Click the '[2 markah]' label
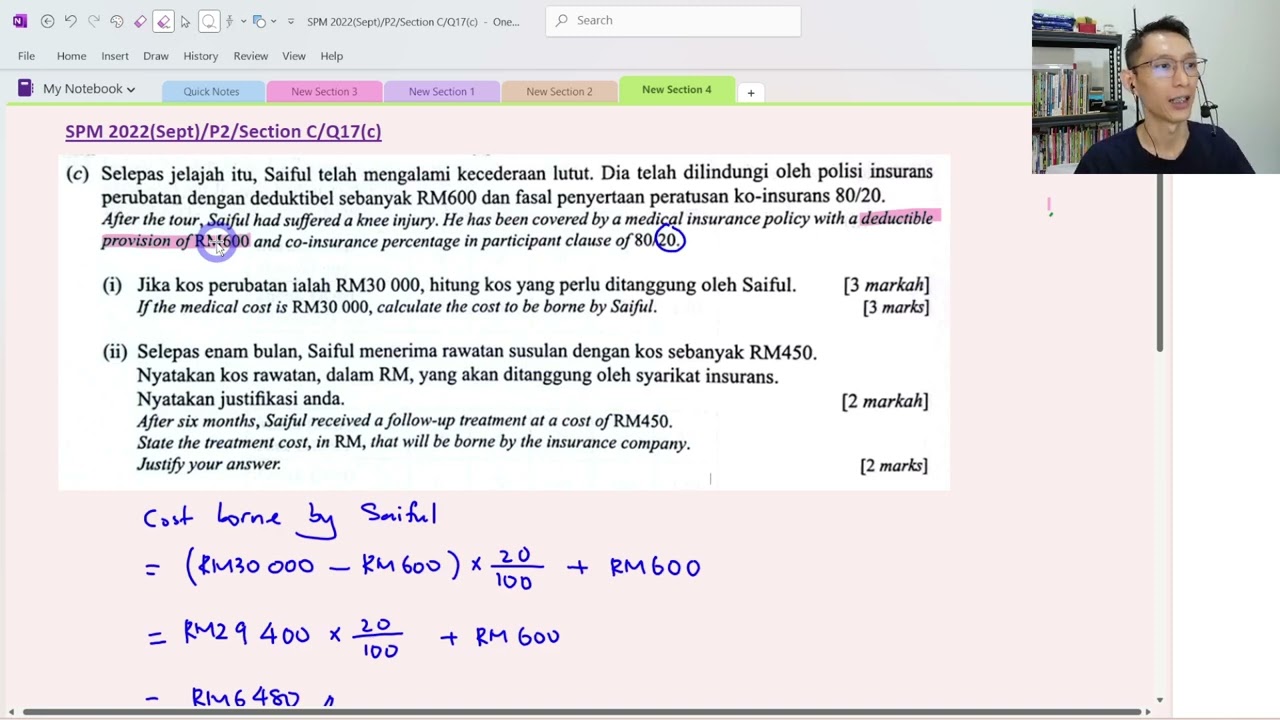Viewport: 1280px width, 720px height. pyautogui.click(x=885, y=401)
